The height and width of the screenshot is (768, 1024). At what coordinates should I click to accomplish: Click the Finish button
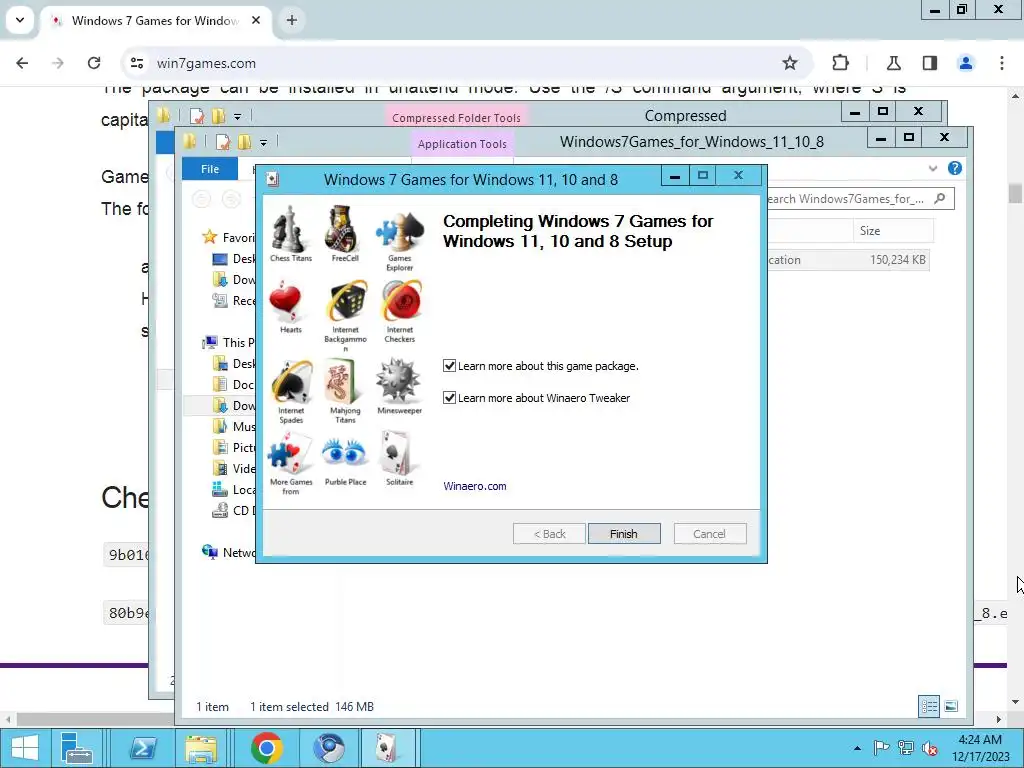pyautogui.click(x=624, y=534)
